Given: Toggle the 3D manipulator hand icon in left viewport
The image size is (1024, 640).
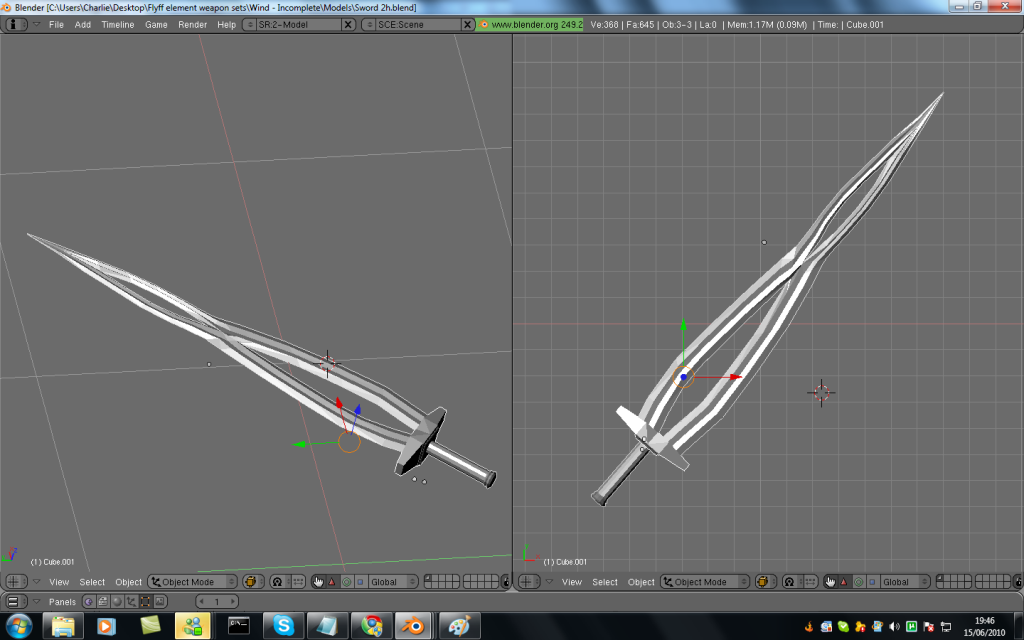Looking at the screenshot, I should [x=318, y=582].
